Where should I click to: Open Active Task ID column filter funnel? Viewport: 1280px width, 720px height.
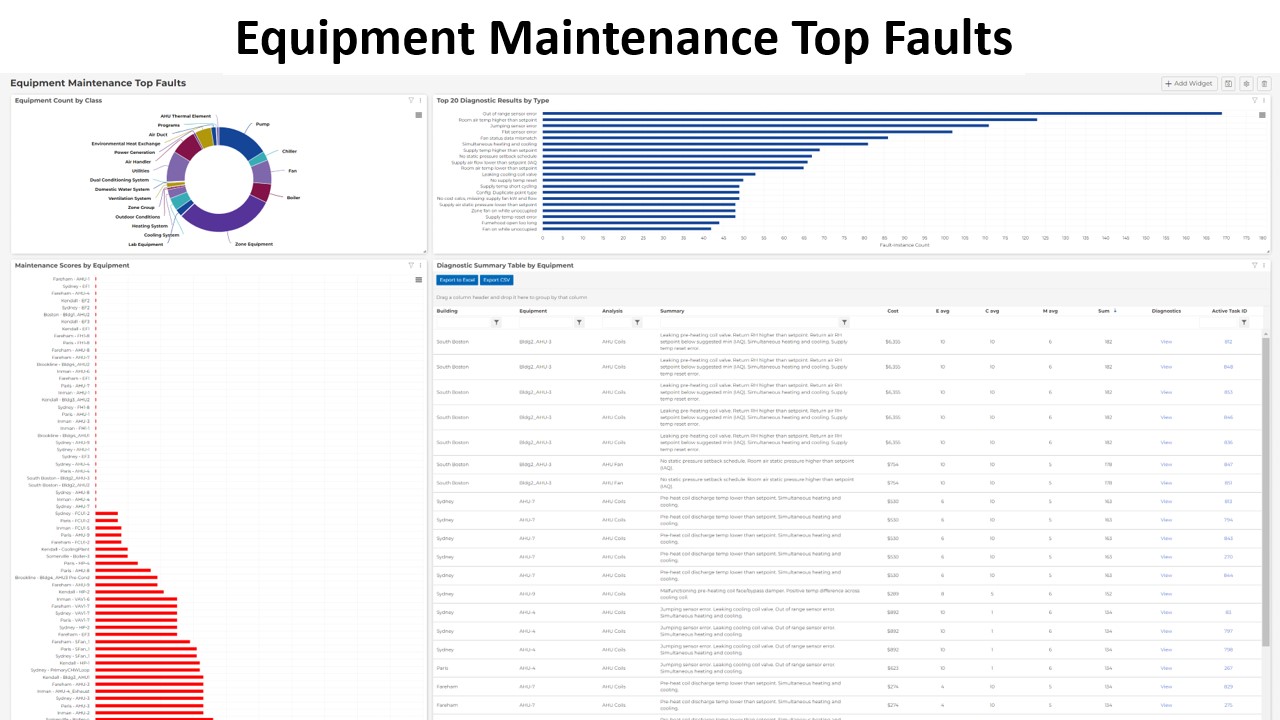(x=1244, y=323)
